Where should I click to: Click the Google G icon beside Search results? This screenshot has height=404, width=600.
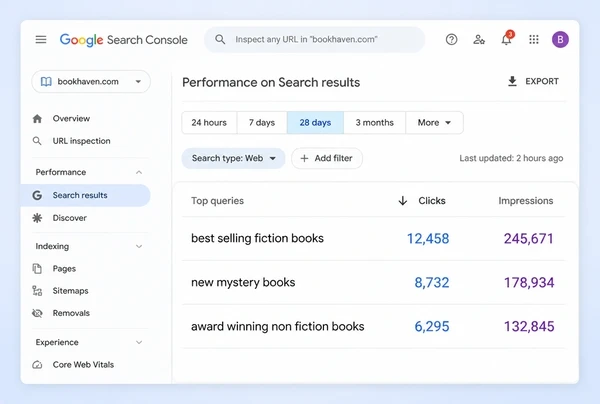coord(37,195)
